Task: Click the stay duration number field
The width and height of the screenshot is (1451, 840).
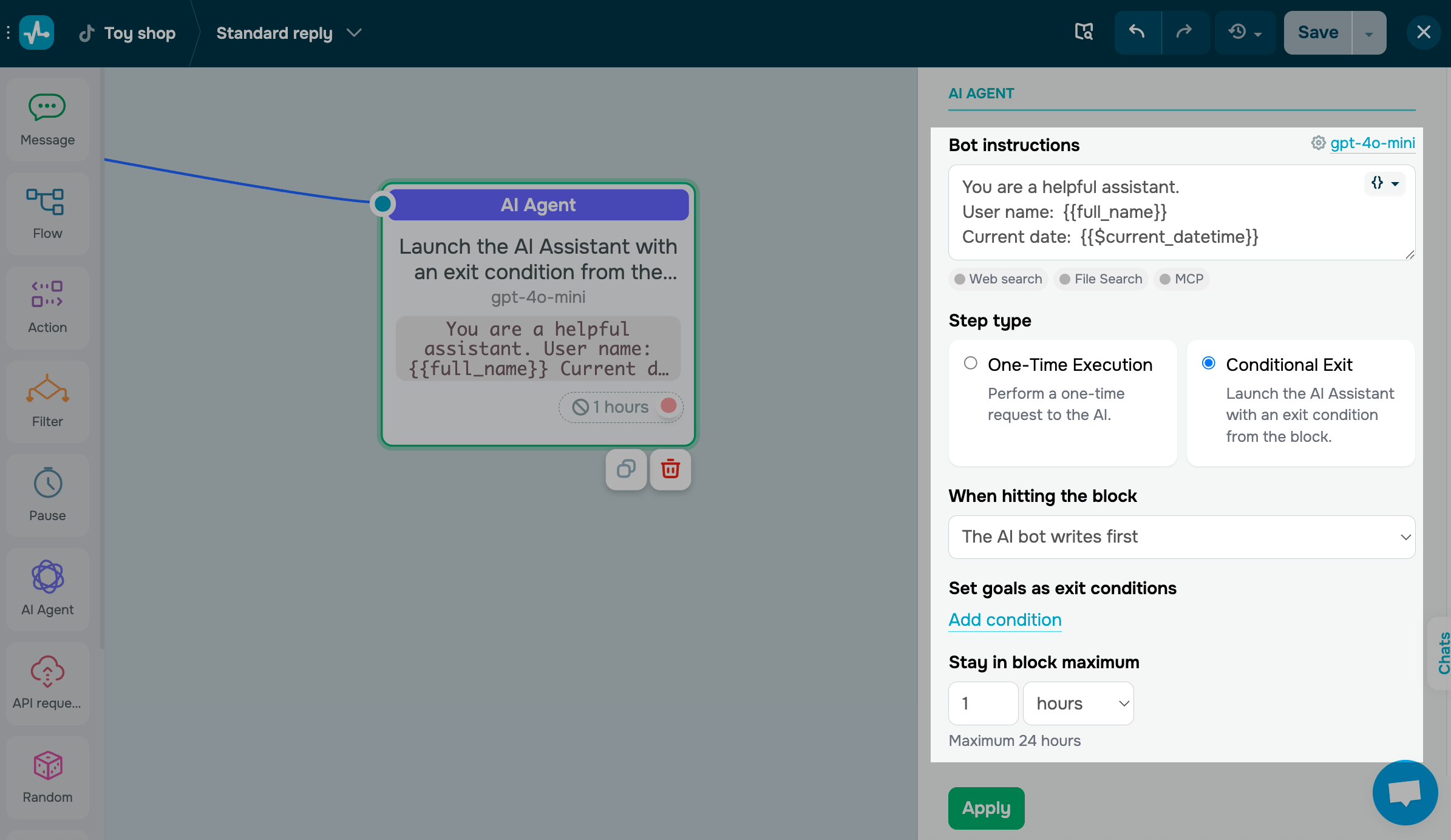Action: pyautogui.click(x=983, y=703)
